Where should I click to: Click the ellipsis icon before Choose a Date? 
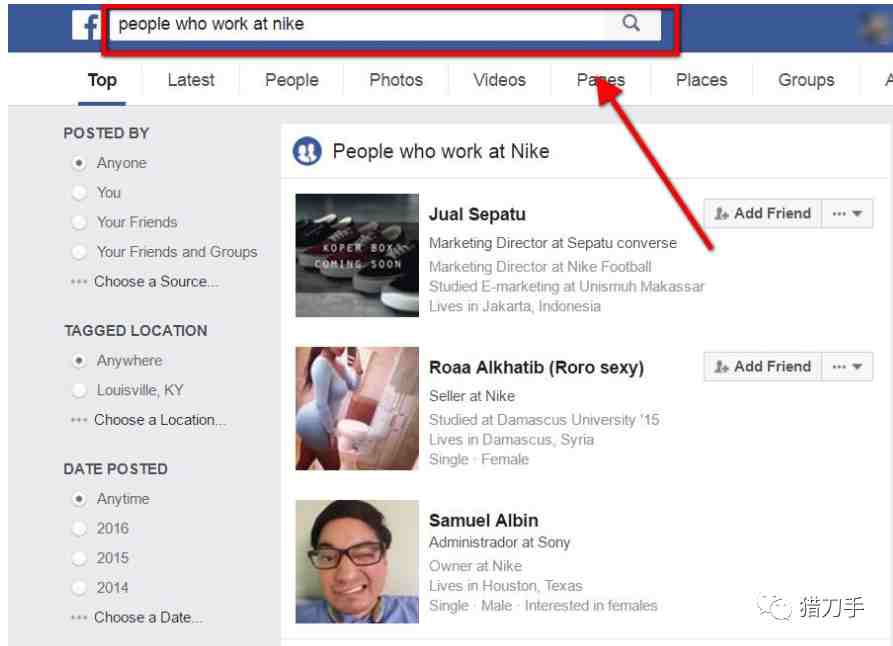pos(79,618)
